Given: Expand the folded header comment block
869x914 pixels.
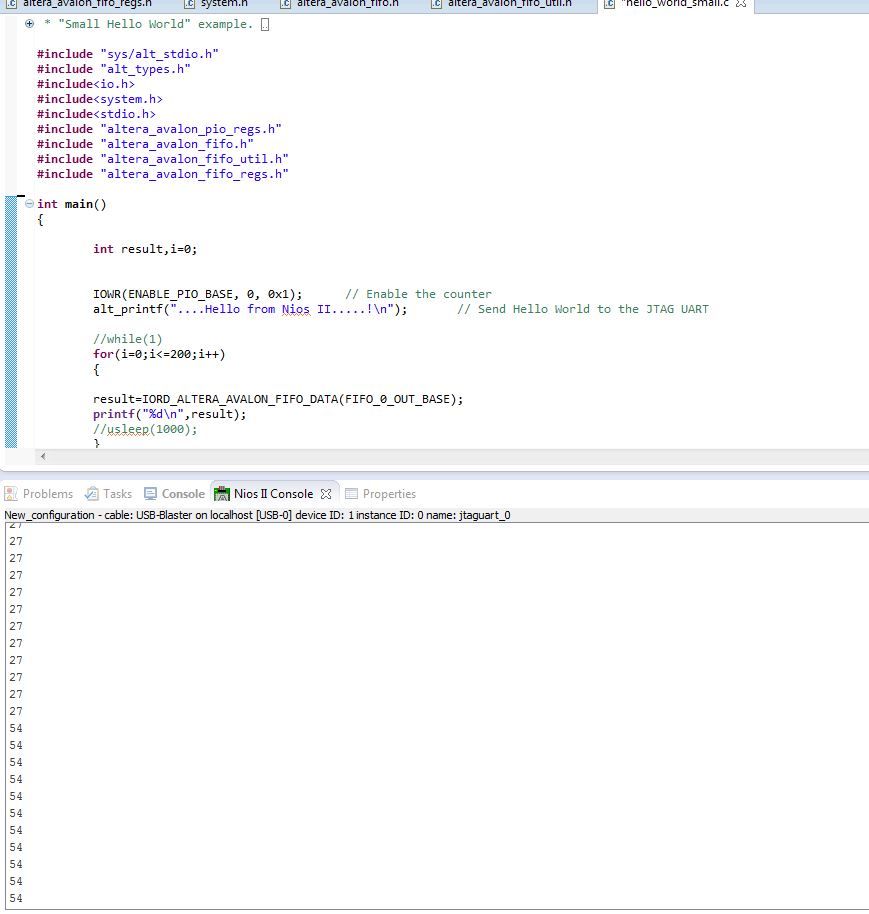Looking at the screenshot, I should pos(29,23).
